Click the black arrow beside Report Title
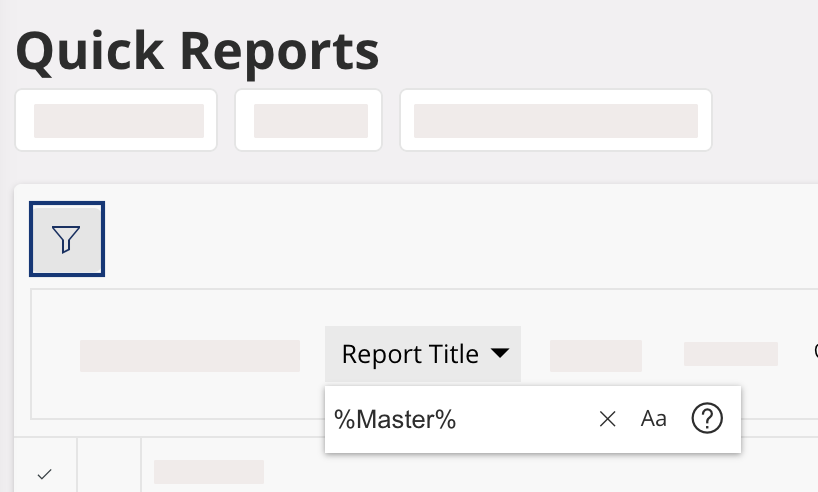This screenshot has height=492, width=818. point(499,354)
